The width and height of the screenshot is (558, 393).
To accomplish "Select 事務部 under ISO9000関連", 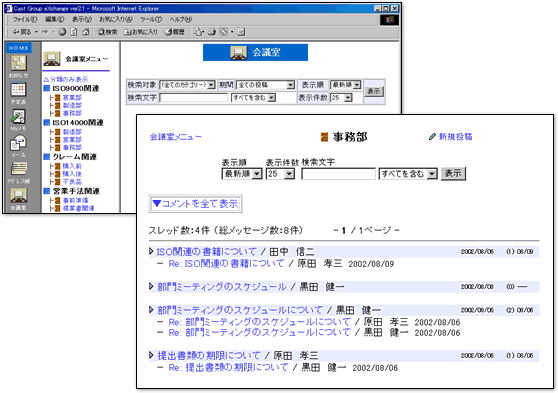I will pyautogui.click(x=72, y=113).
